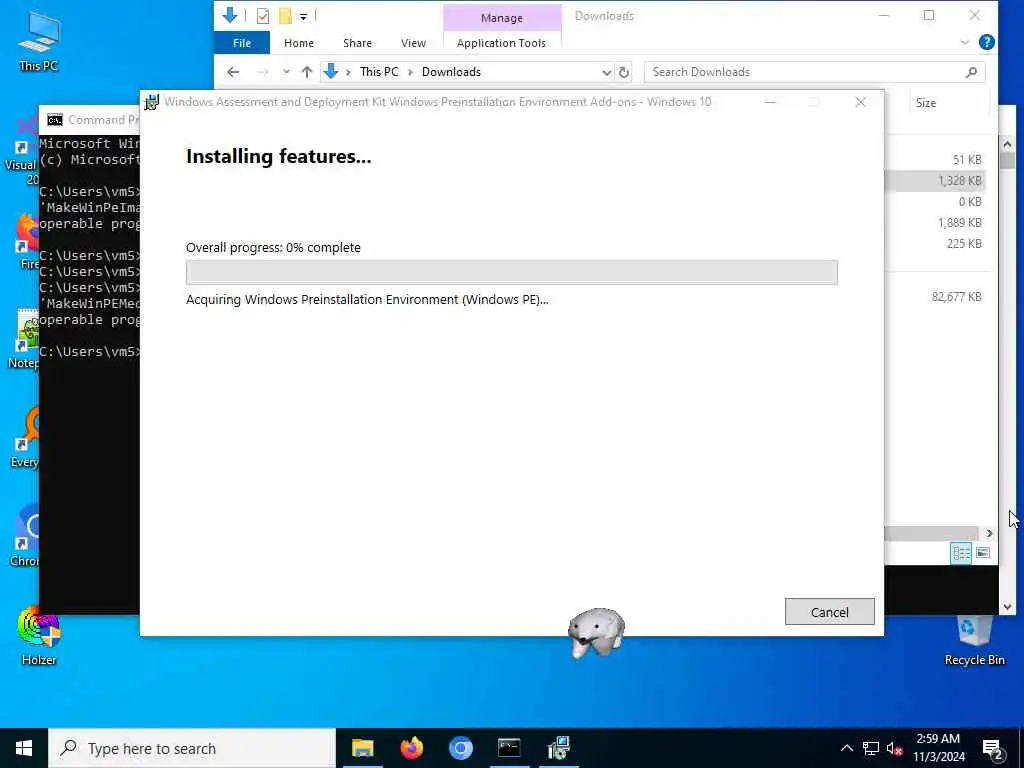Screen dimensions: 1024x768
Task: Sort files by Size column
Action: (x=925, y=103)
